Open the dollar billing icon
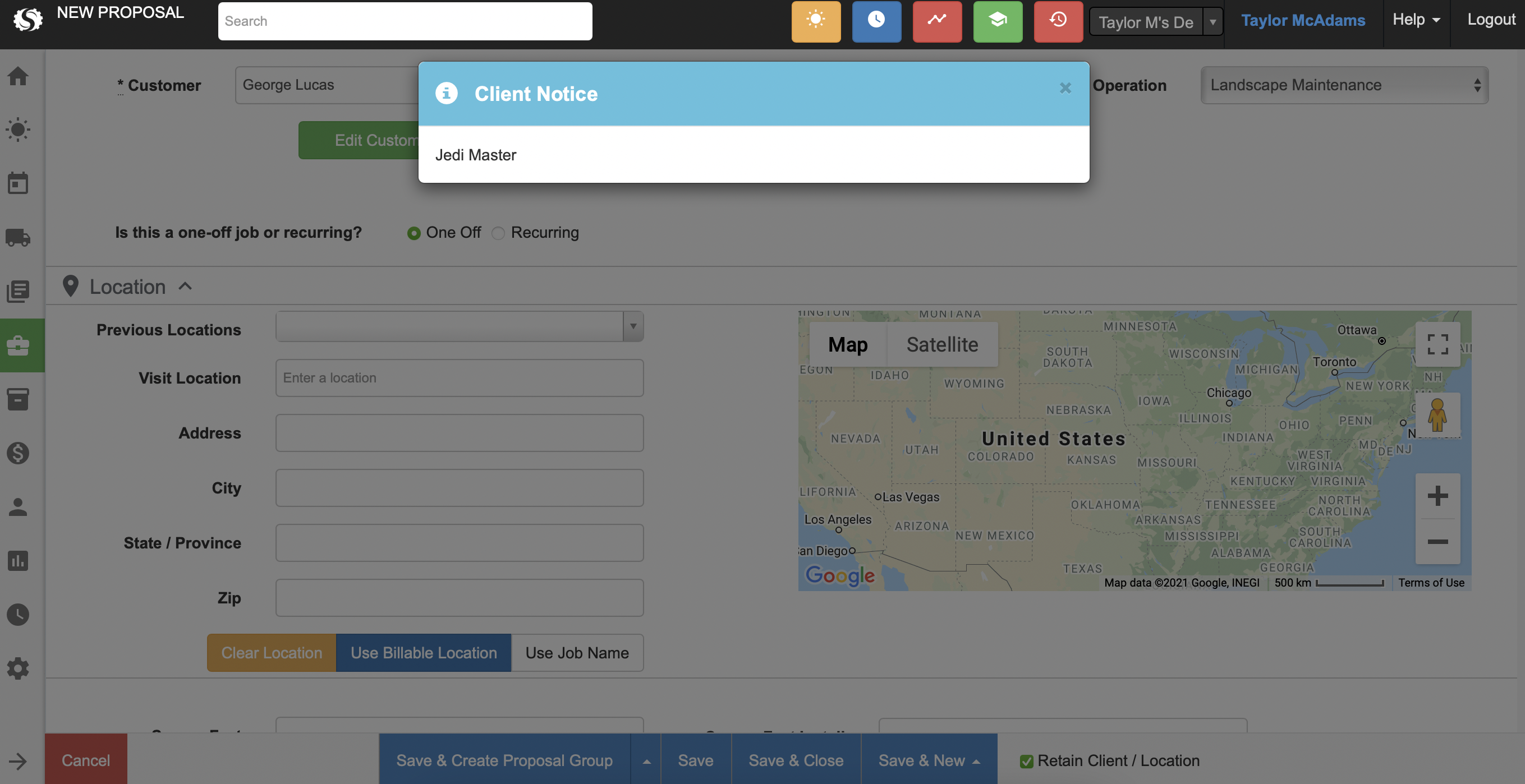1525x784 pixels. click(18, 453)
